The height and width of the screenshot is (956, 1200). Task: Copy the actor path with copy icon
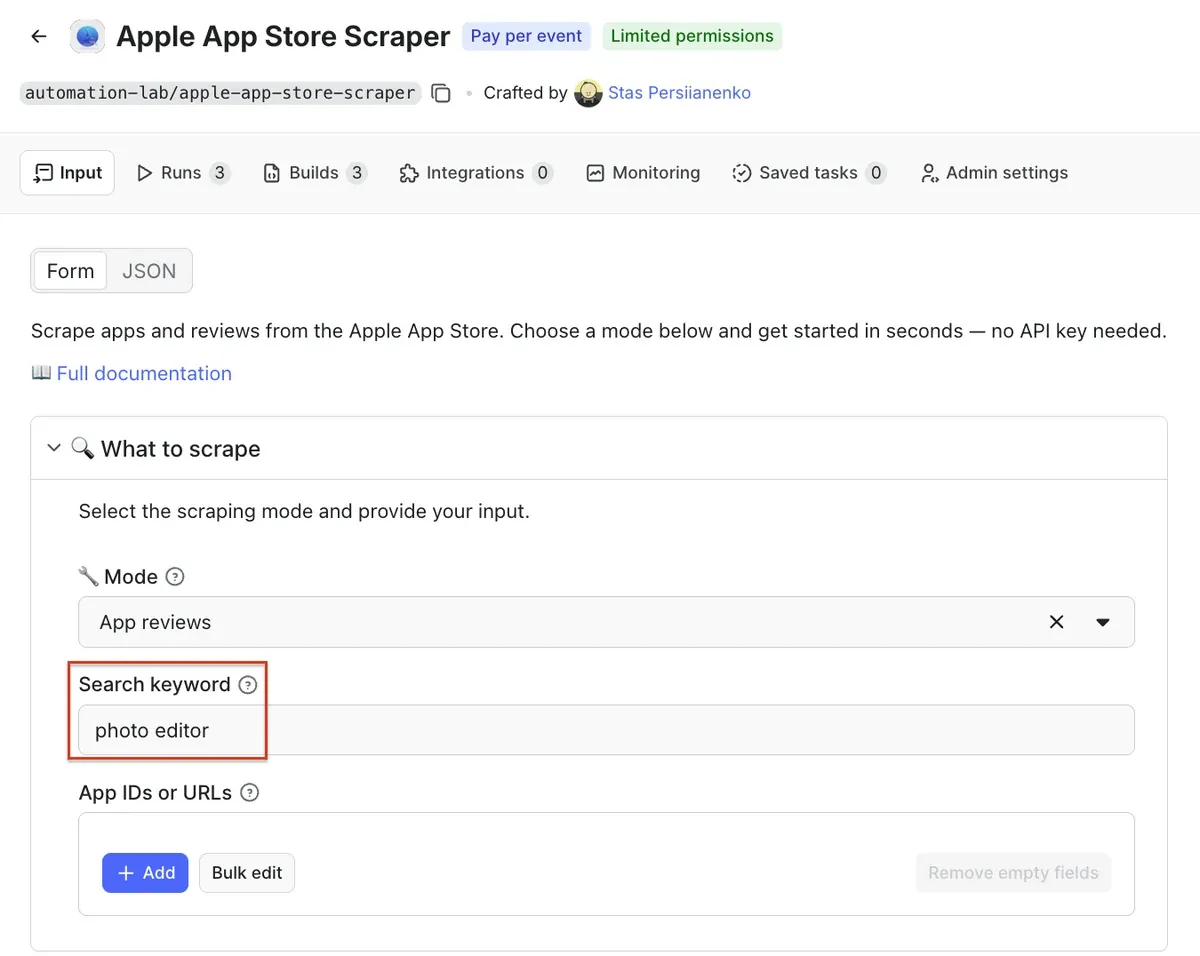click(441, 93)
